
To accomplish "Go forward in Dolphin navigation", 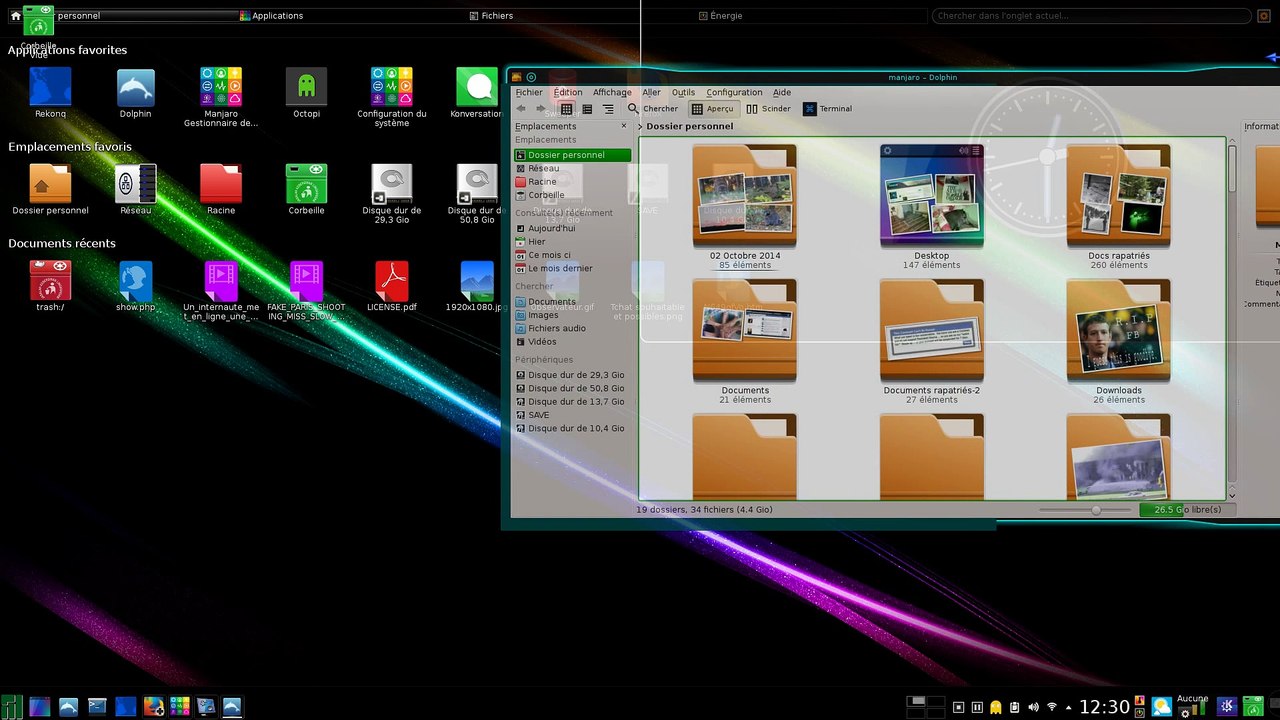I will 541,109.
